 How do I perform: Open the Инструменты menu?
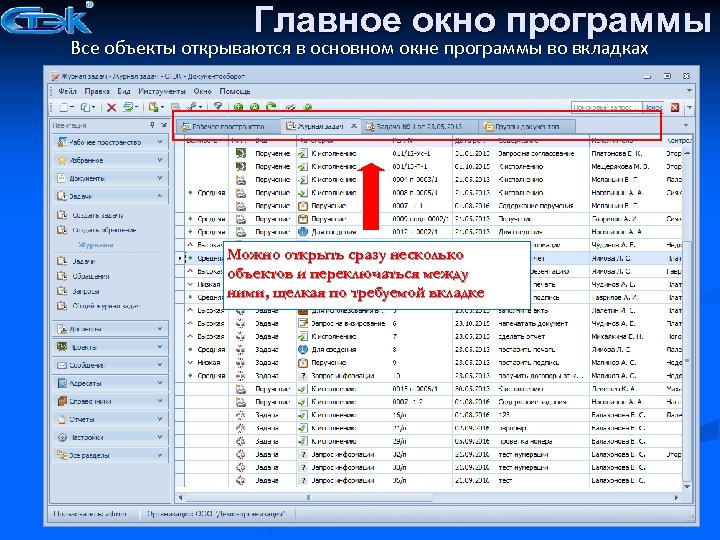point(162,91)
